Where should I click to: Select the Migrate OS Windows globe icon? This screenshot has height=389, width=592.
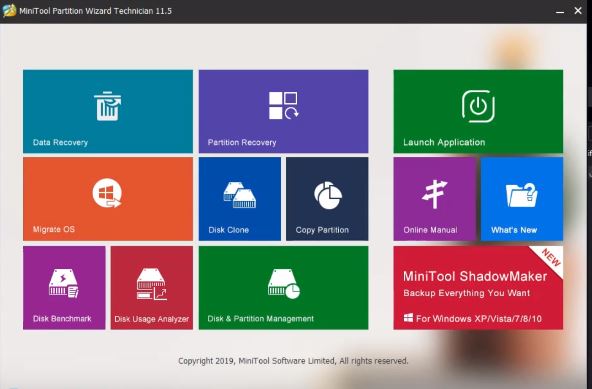pyautogui.click(x=107, y=193)
